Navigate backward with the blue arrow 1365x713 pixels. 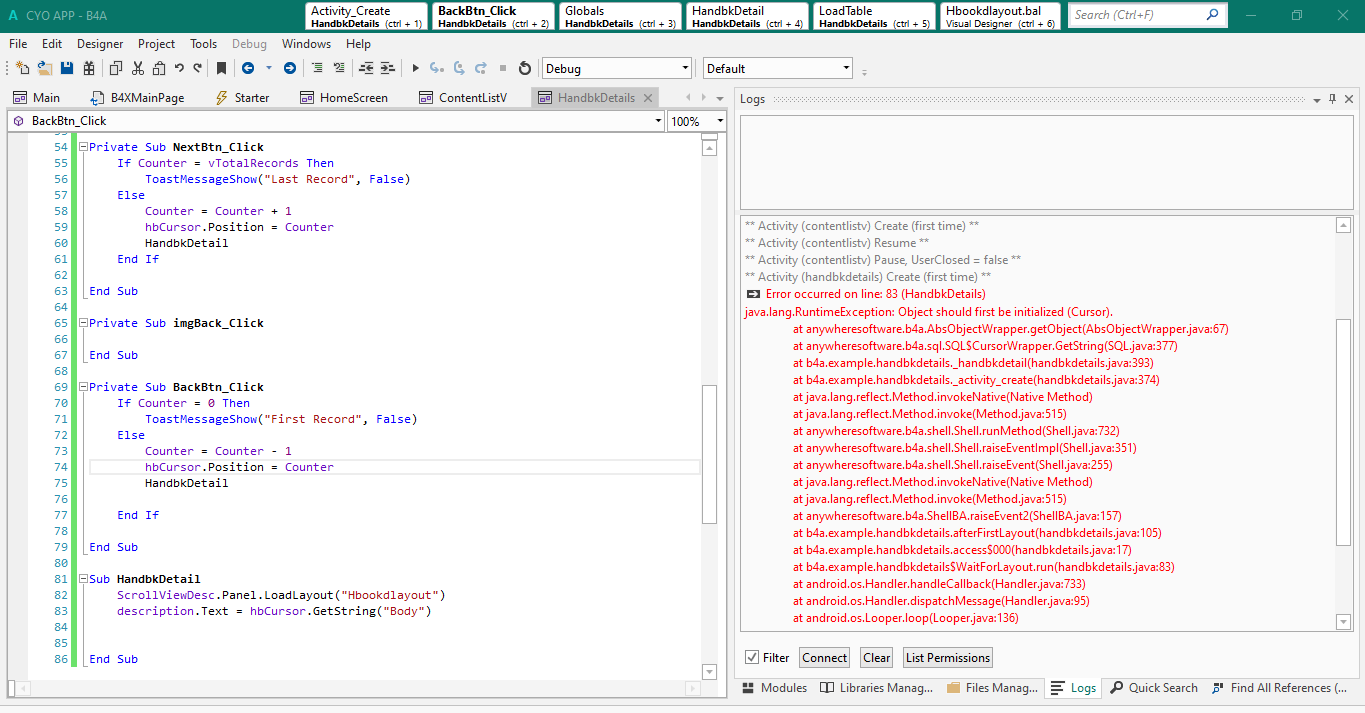click(248, 68)
